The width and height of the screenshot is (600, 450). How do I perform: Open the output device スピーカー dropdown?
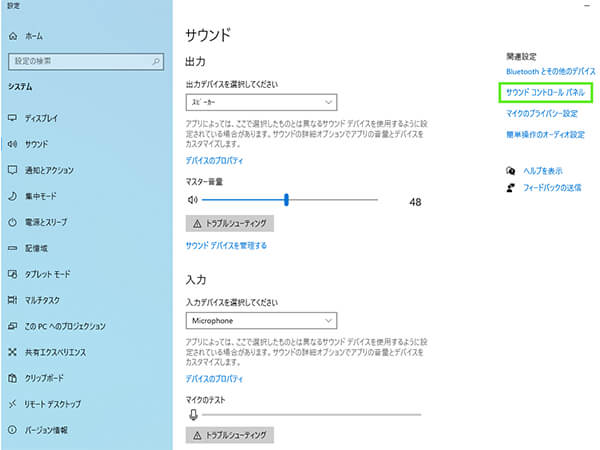click(x=261, y=102)
